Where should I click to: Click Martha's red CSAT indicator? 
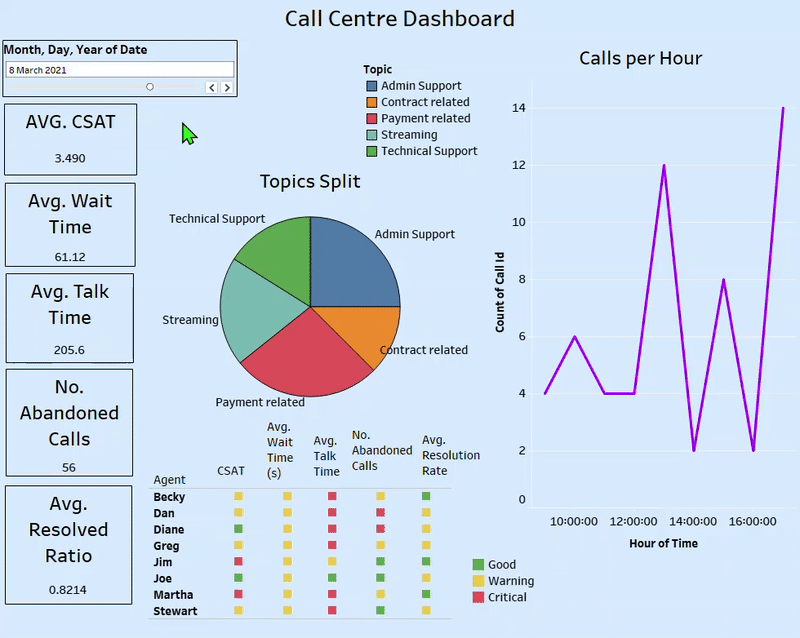click(x=238, y=594)
